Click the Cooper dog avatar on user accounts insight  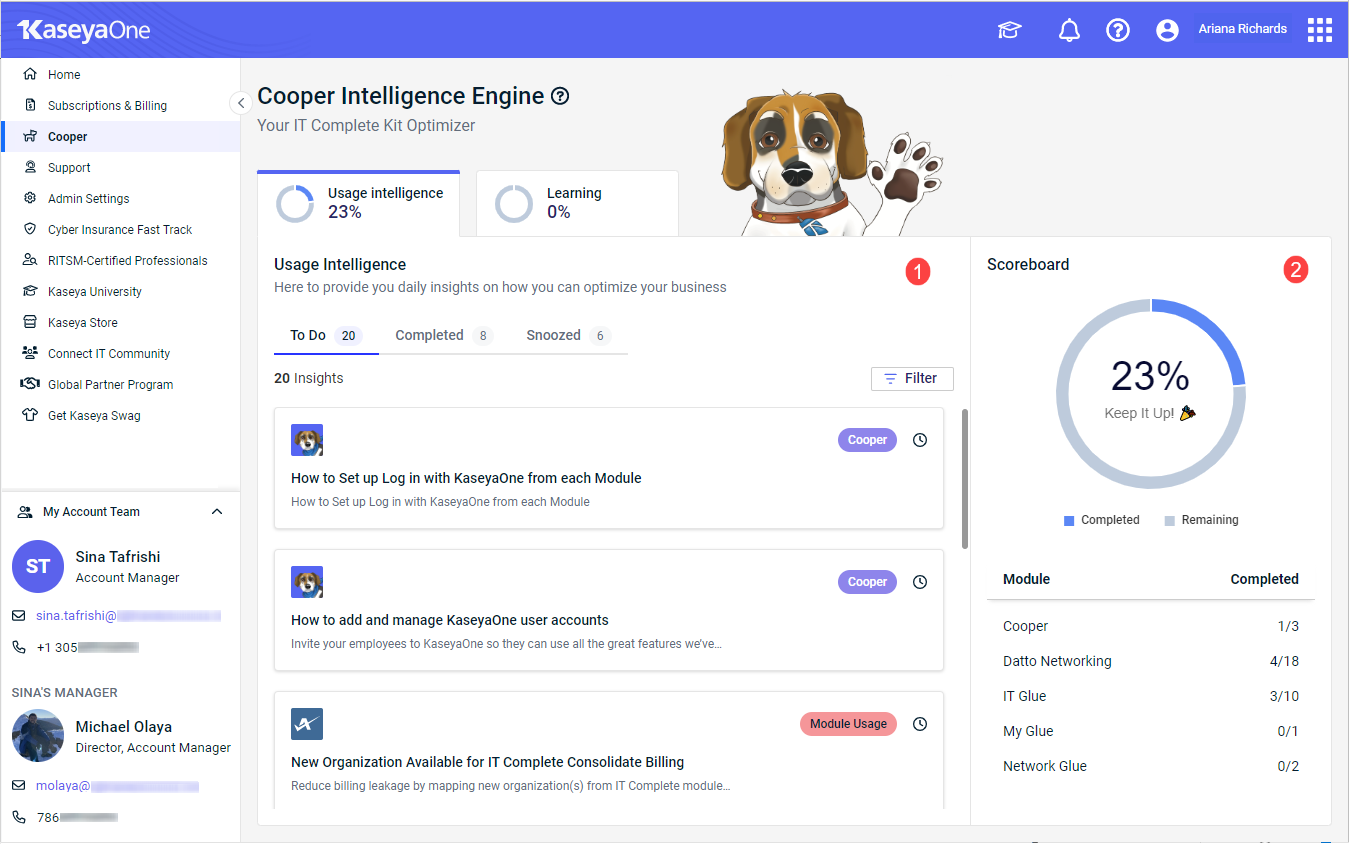click(307, 582)
